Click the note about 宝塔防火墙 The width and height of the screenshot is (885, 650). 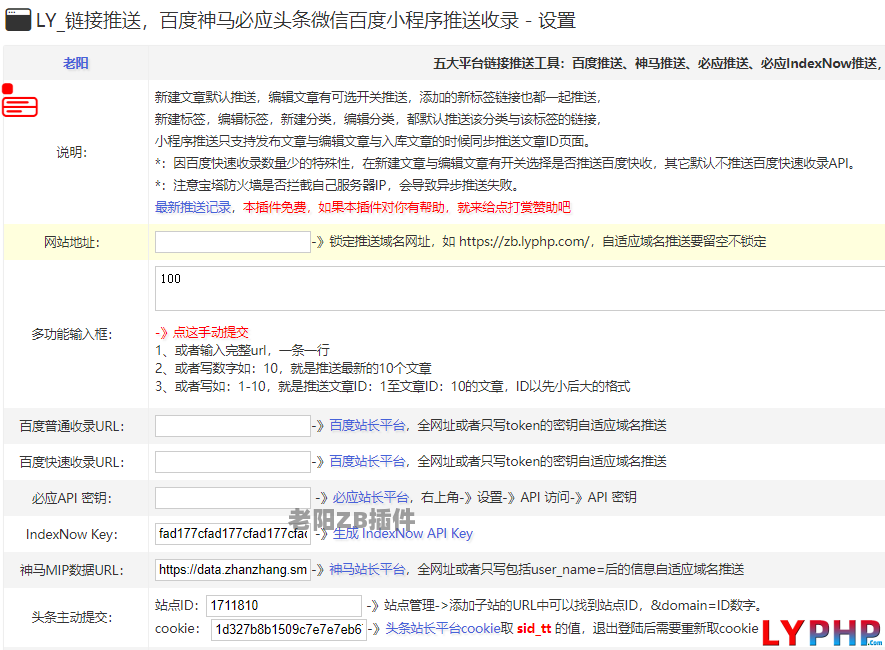pos(337,185)
